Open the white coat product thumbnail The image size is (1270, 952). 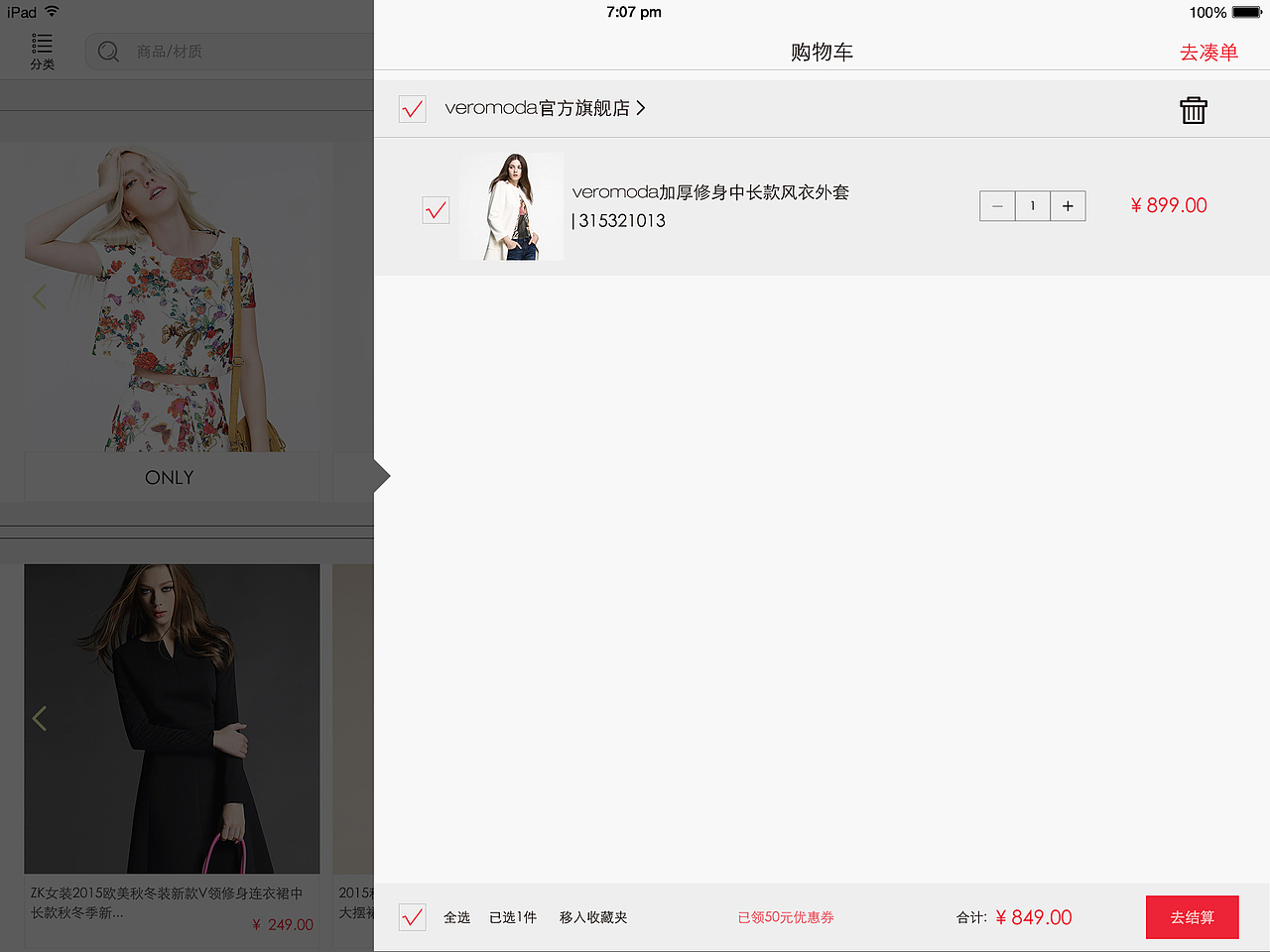pos(511,206)
